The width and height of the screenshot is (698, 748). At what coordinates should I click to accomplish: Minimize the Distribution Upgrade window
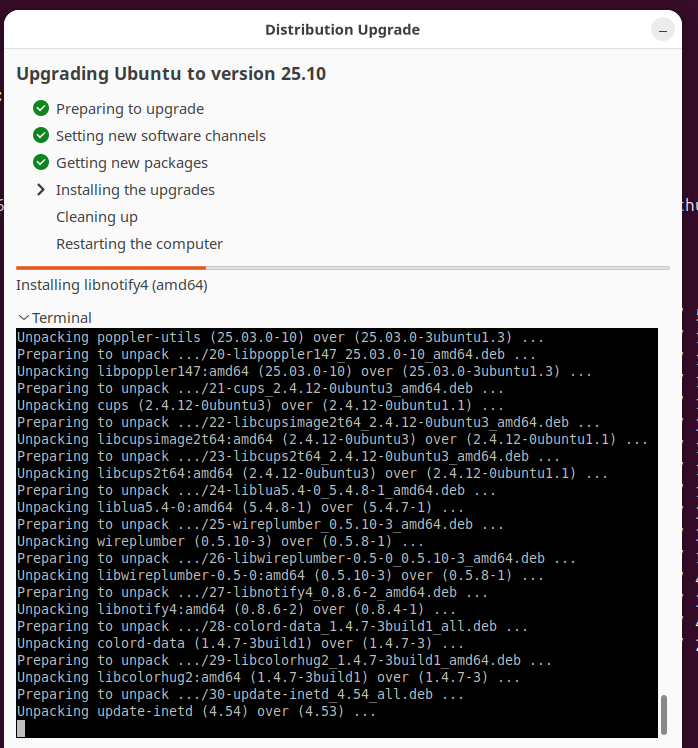[663, 30]
